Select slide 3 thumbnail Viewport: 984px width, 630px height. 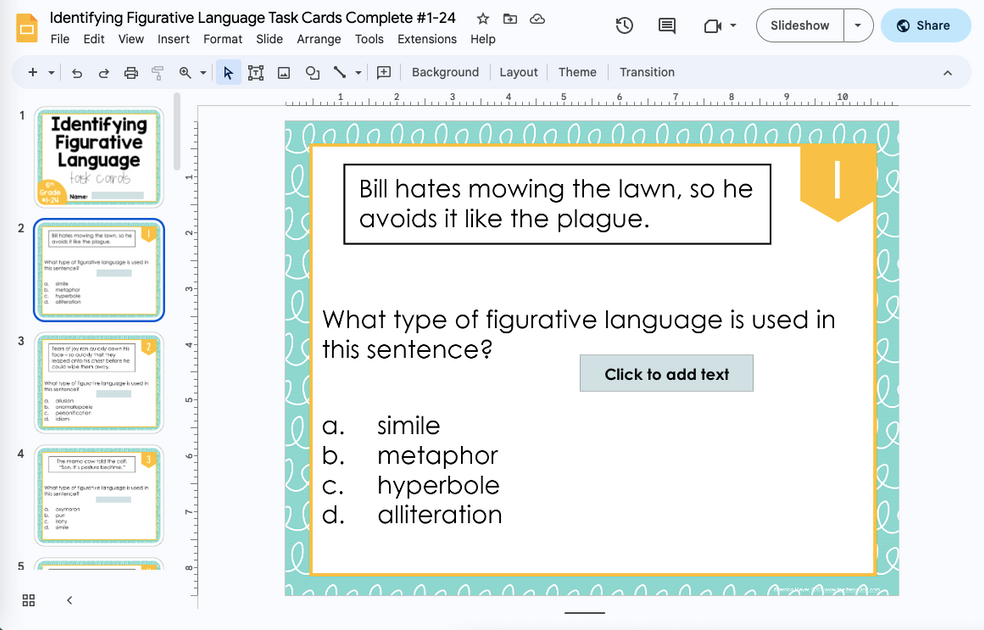[98, 383]
